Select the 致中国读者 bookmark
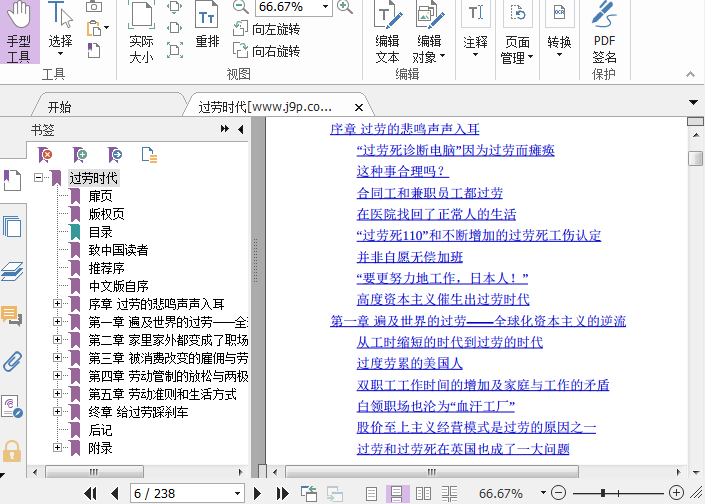The height and width of the screenshot is (504, 705). coord(118,250)
